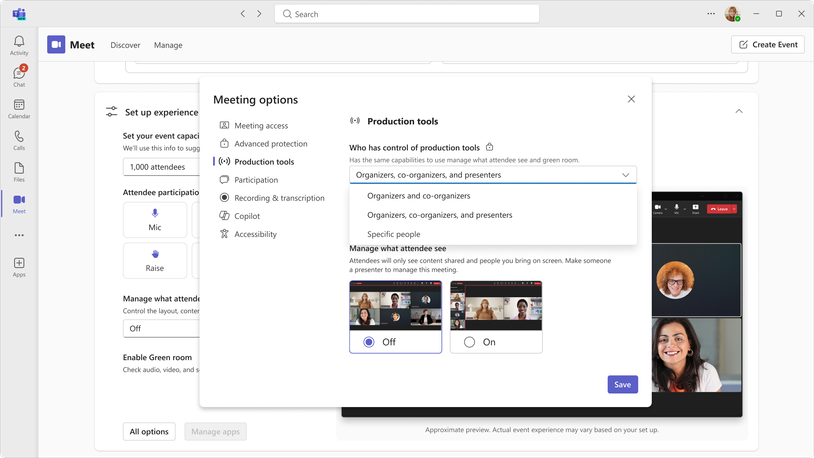814x458 pixels.
Task: Go forward with the right arrow
Action: pos(259,14)
